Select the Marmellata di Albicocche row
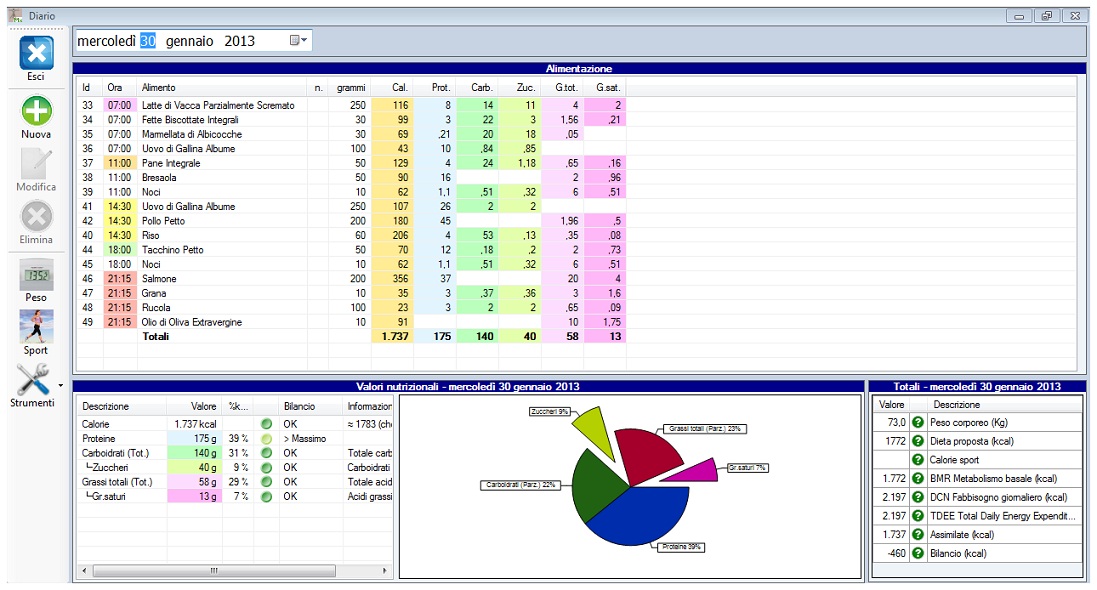Viewport: 1097px width, 590px height. coord(352,134)
